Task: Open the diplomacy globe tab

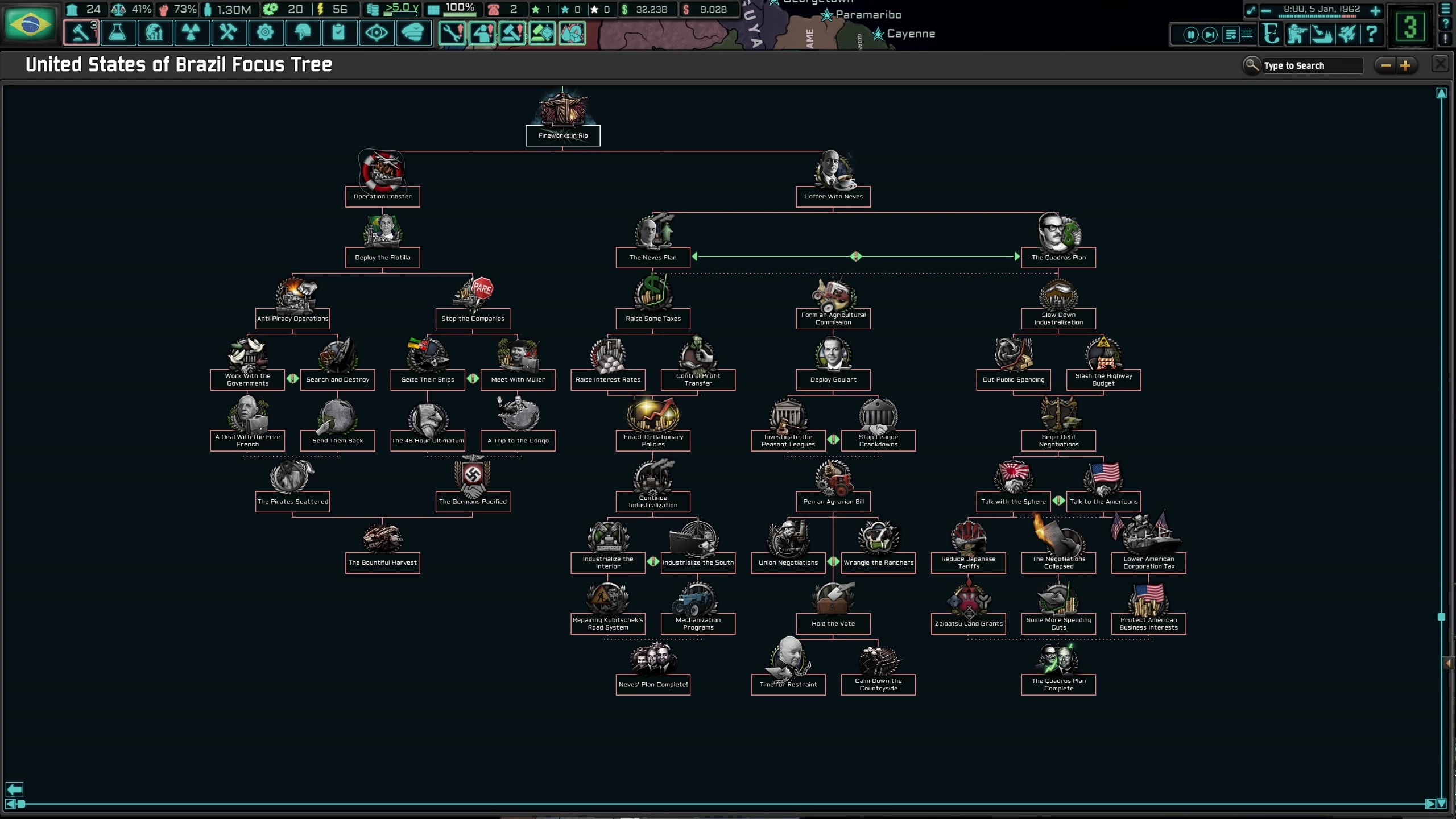Action: [154, 32]
